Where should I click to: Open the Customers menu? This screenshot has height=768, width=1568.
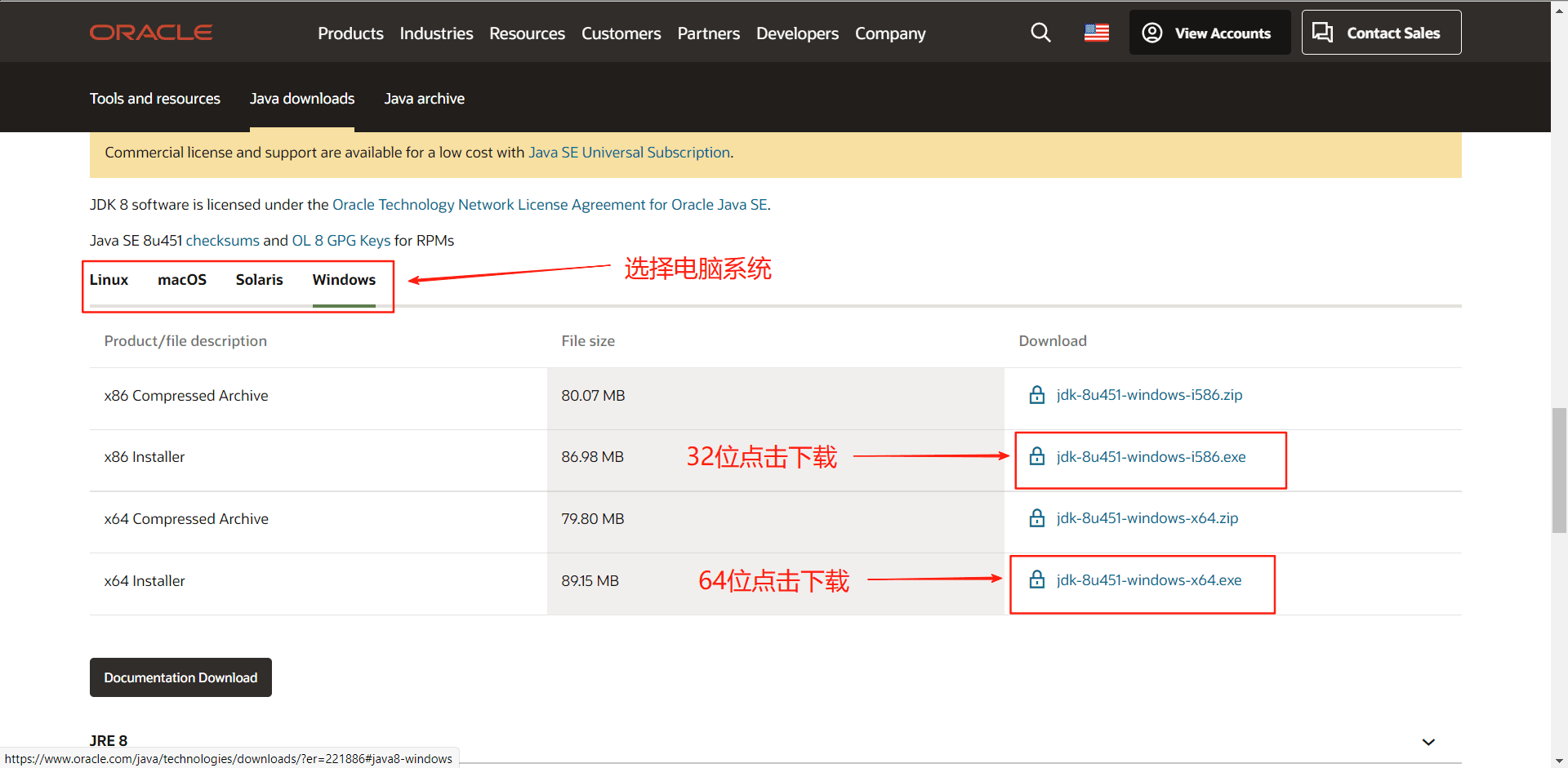(621, 33)
